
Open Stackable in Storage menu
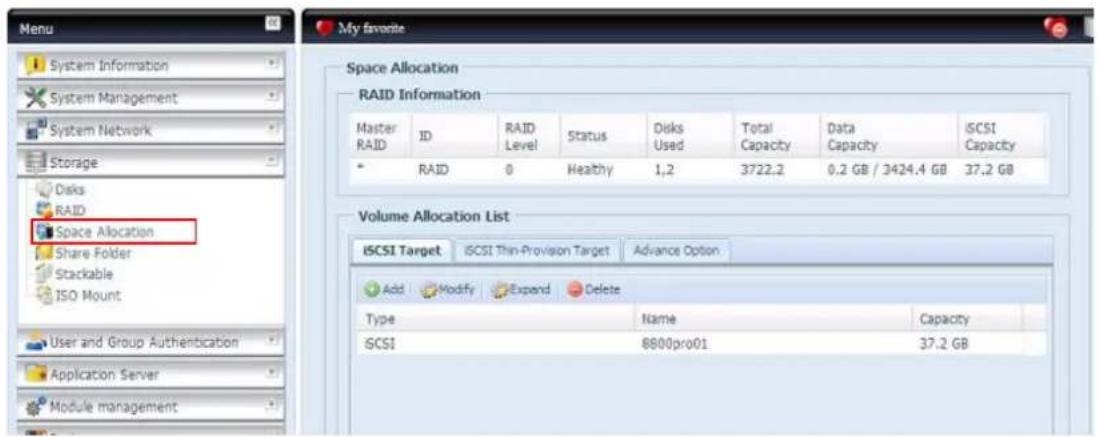click(x=83, y=274)
